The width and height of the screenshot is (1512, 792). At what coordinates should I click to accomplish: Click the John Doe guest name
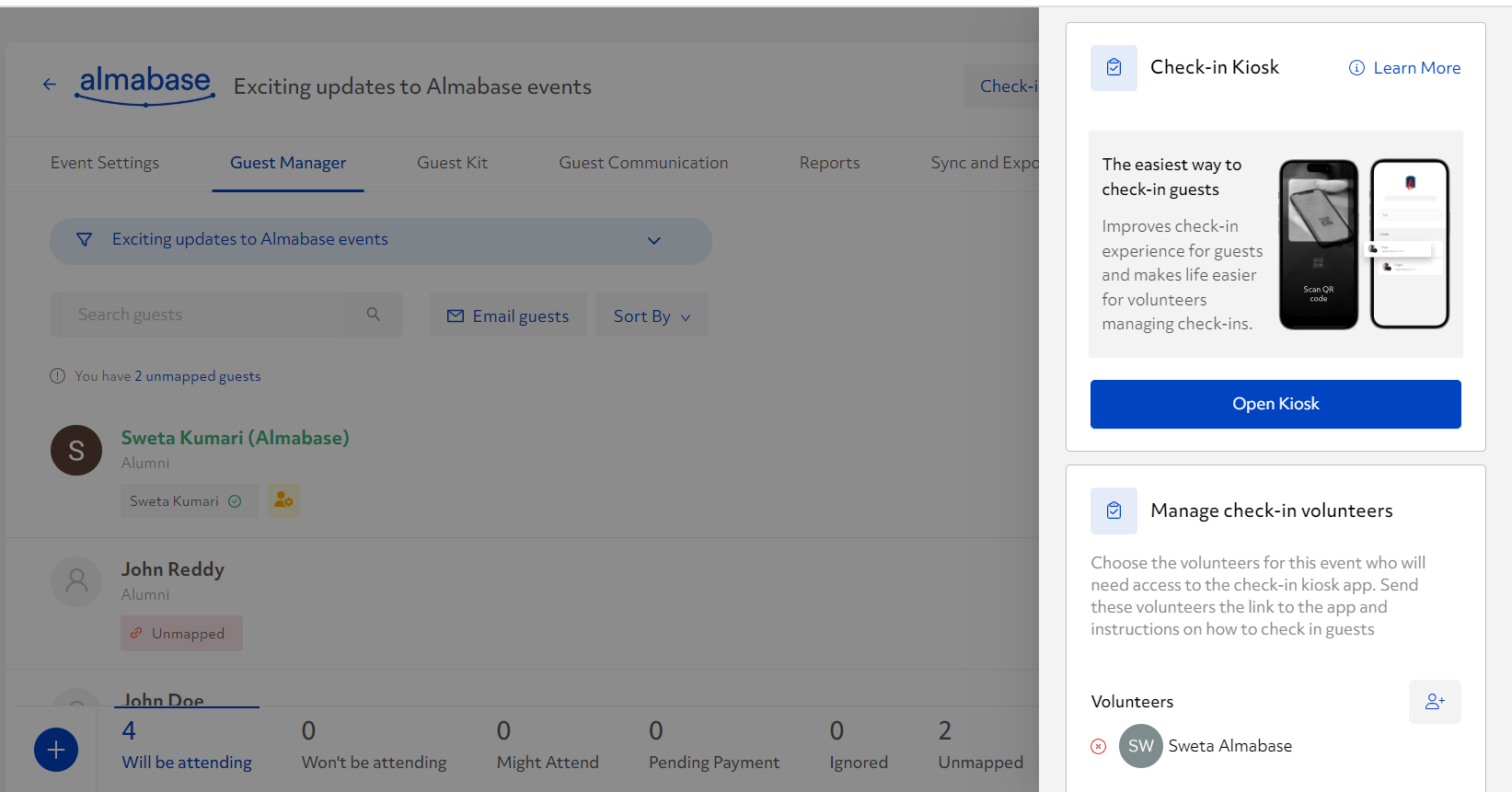pyautogui.click(x=163, y=700)
